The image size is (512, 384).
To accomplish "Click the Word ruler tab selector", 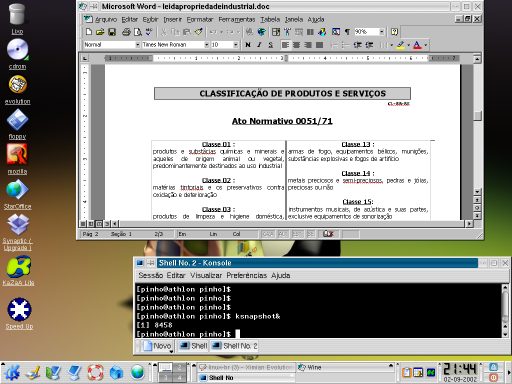I will [85, 58].
